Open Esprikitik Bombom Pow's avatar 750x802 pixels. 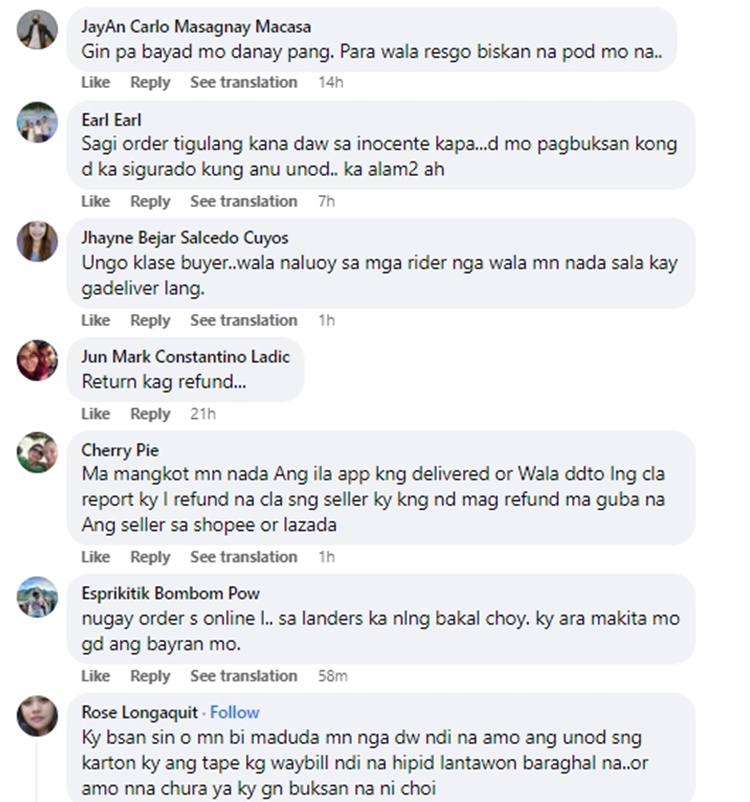click(x=37, y=597)
